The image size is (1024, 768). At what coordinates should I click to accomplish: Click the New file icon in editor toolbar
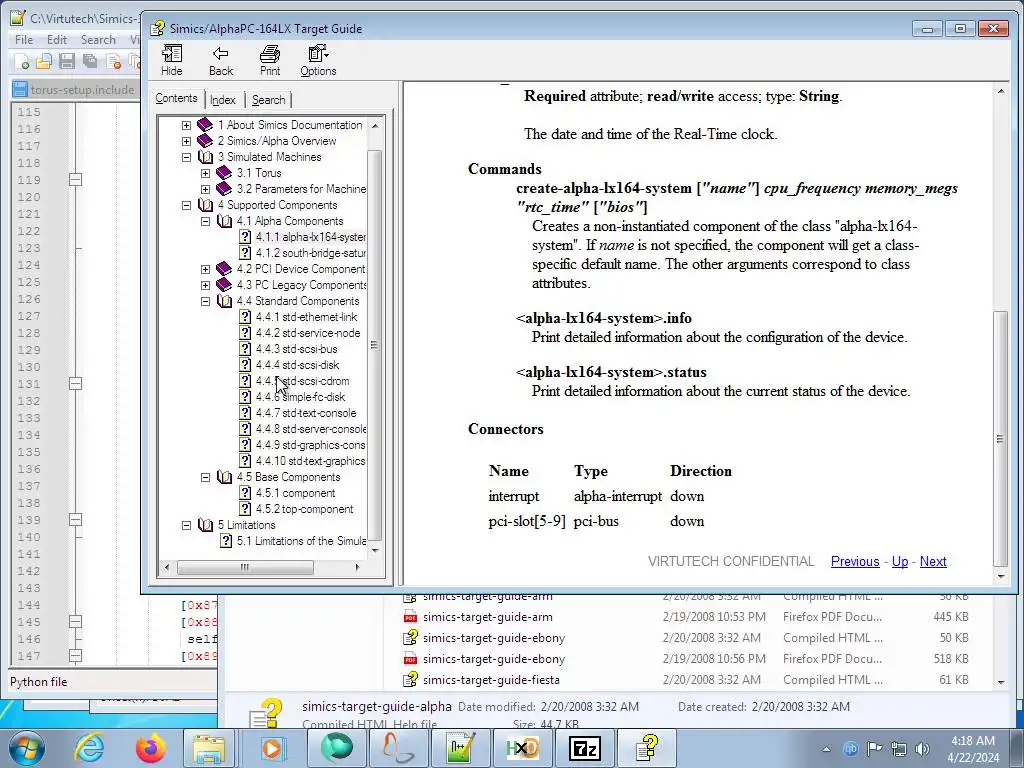pyautogui.click(x=22, y=62)
